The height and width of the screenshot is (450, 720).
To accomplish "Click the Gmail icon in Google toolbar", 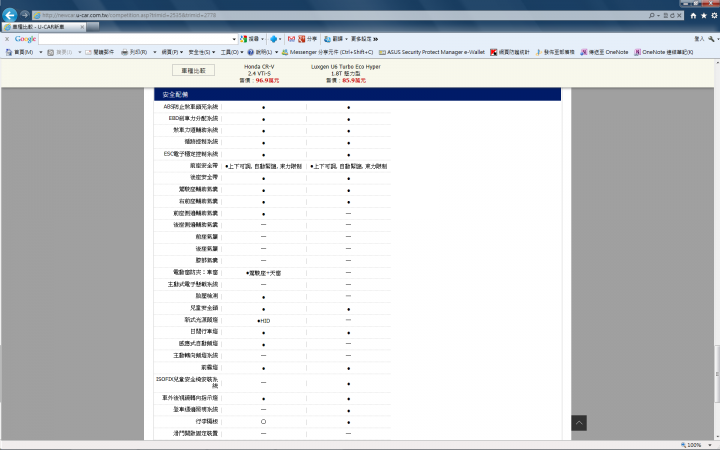I will pyautogui.click(x=291, y=39).
